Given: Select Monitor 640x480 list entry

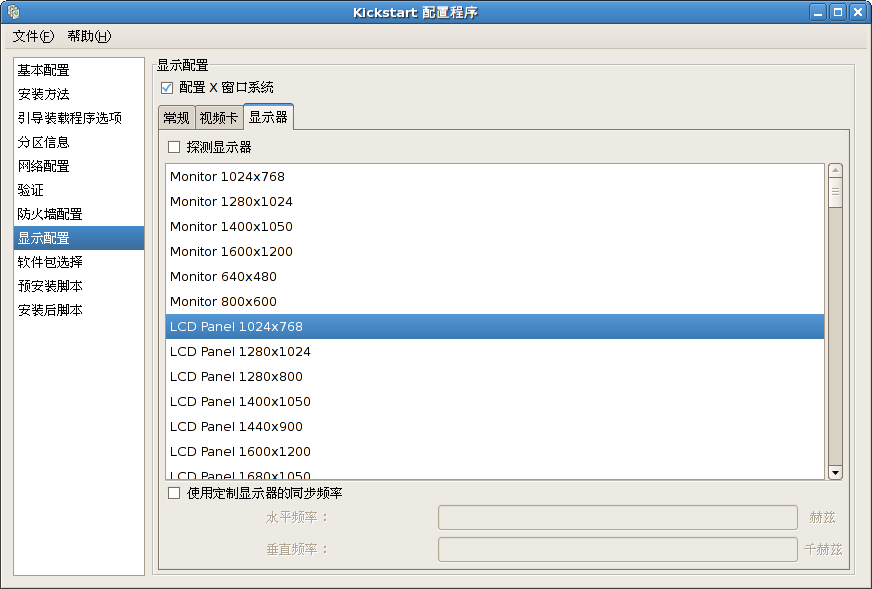Looking at the screenshot, I should pyautogui.click(x=495, y=276).
